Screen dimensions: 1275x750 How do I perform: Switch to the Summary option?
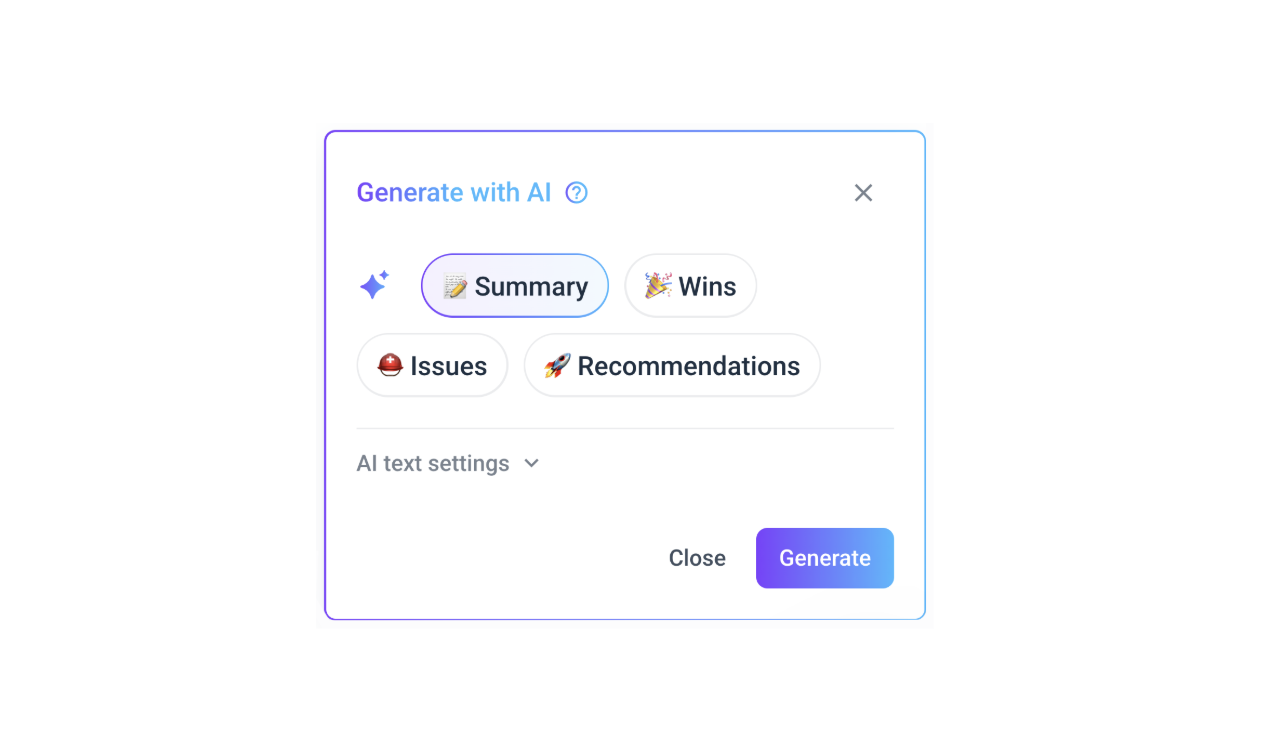pos(514,286)
